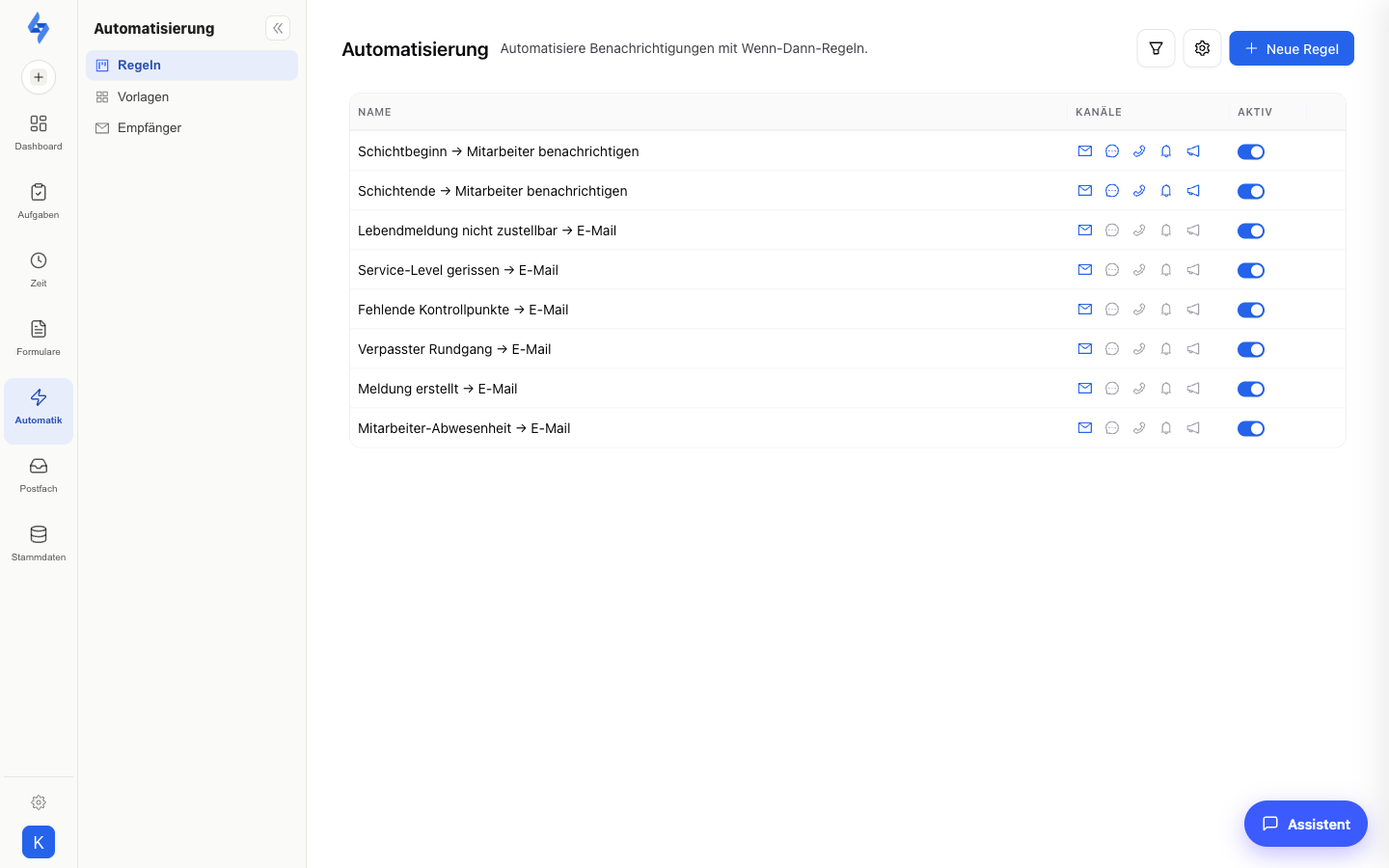This screenshot has width=1389, height=868.
Task: Open the Formulare section
Action: click(x=39, y=339)
